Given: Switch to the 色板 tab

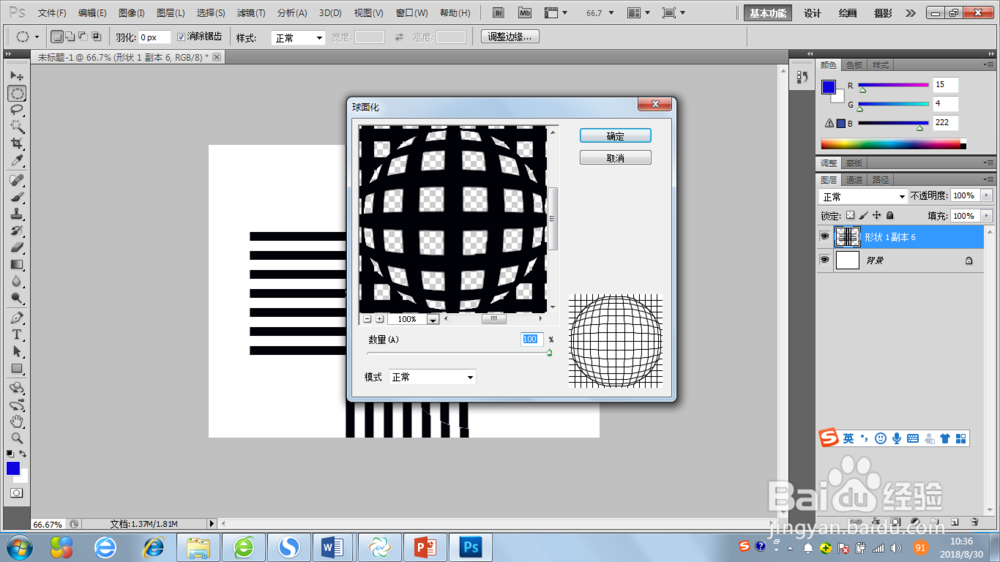Looking at the screenshot, I should pyautogui.click(x=854, y=65).
